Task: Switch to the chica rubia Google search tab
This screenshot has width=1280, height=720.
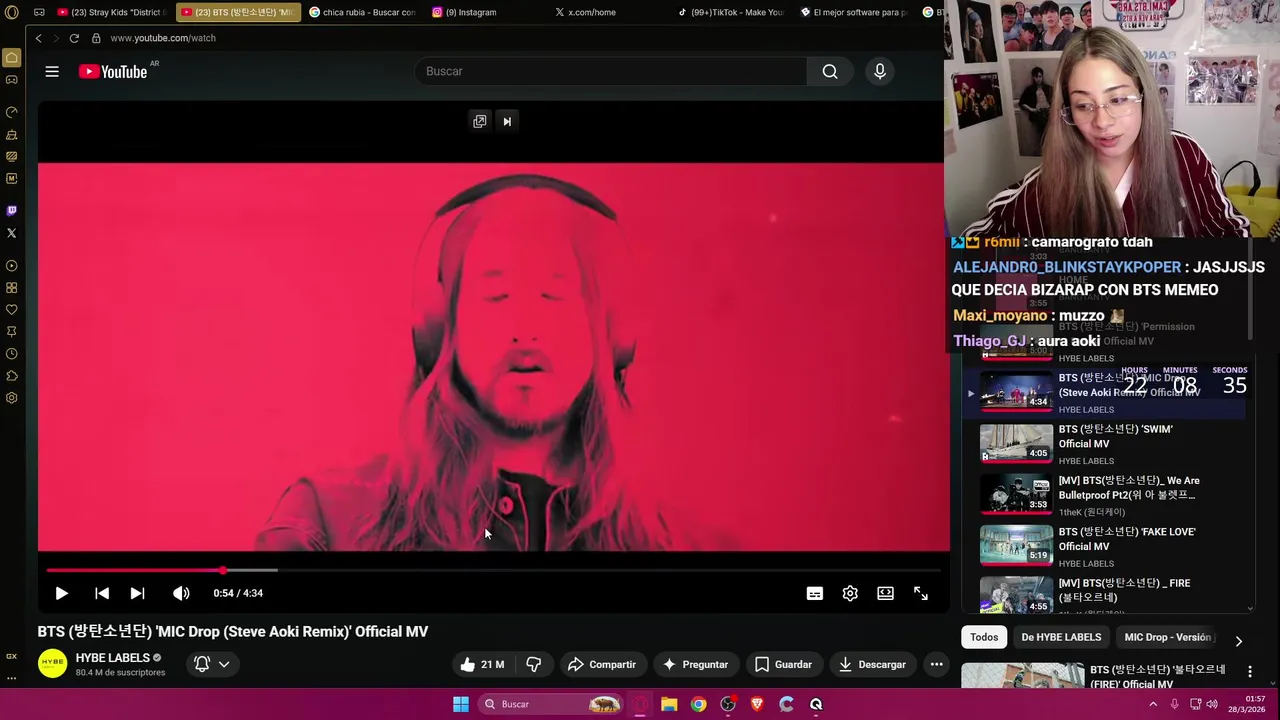Action: [362, 12]
